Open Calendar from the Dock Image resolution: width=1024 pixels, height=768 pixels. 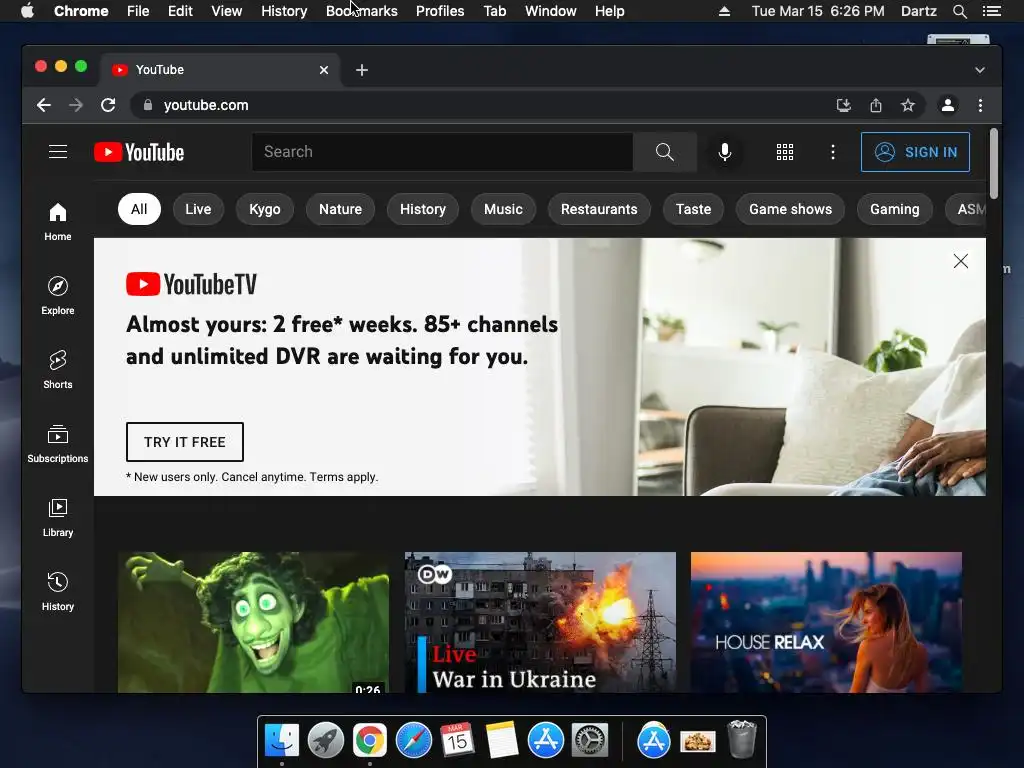point(457,740)
